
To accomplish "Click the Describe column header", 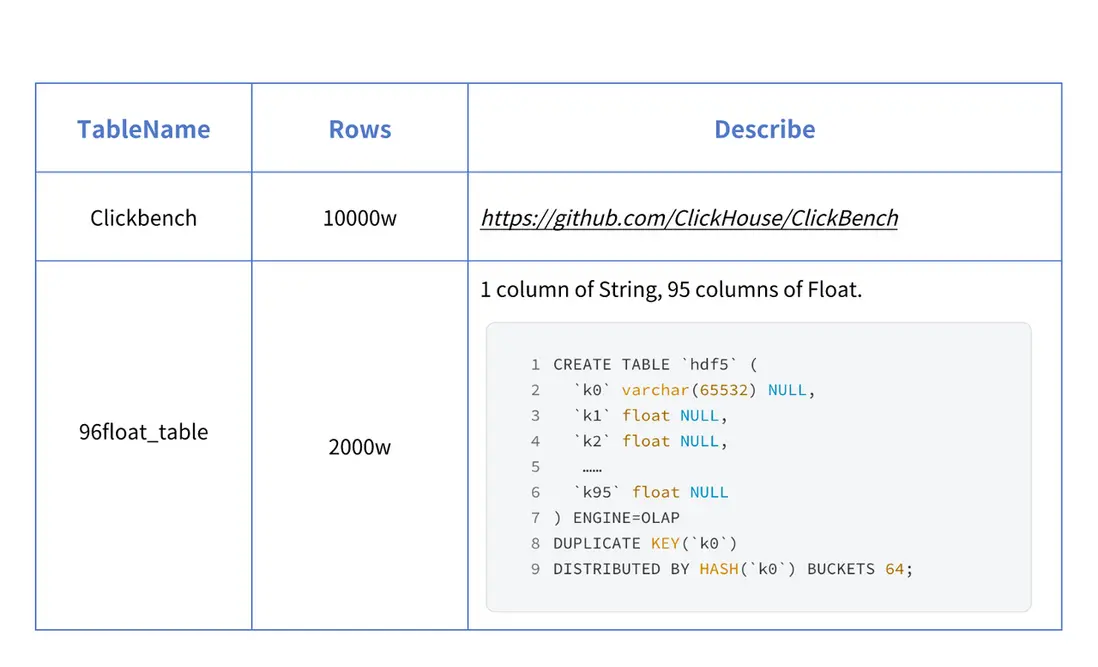I will (764, 129).
